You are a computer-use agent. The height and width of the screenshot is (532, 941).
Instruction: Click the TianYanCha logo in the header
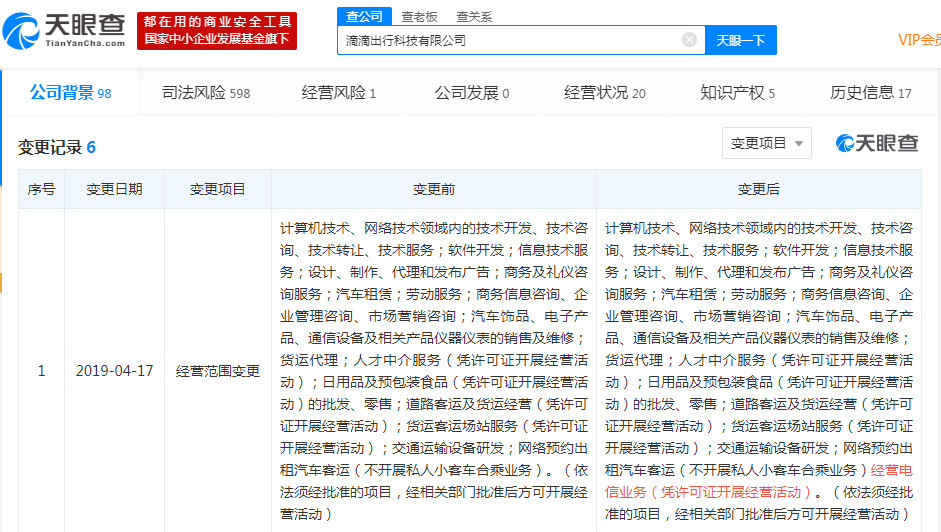point(64,31)
